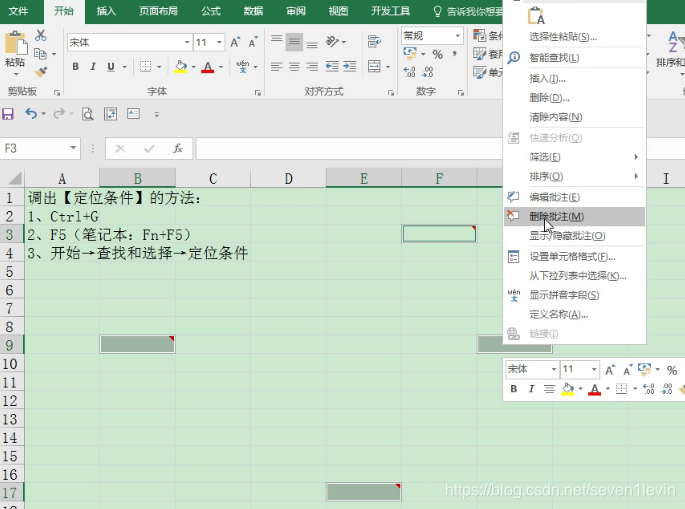Screen dimensions: 685x509
Task: Select row 5 header
Action: point(10,272)
